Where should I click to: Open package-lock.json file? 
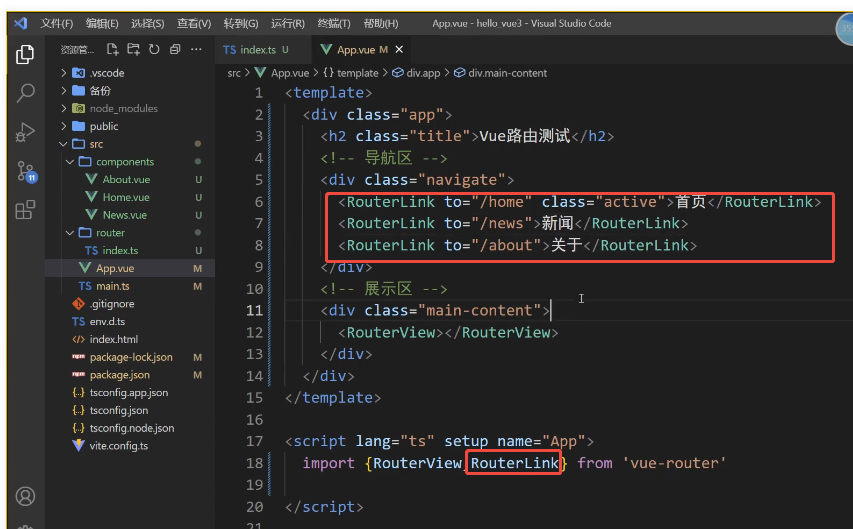click(x=131, y=357)
